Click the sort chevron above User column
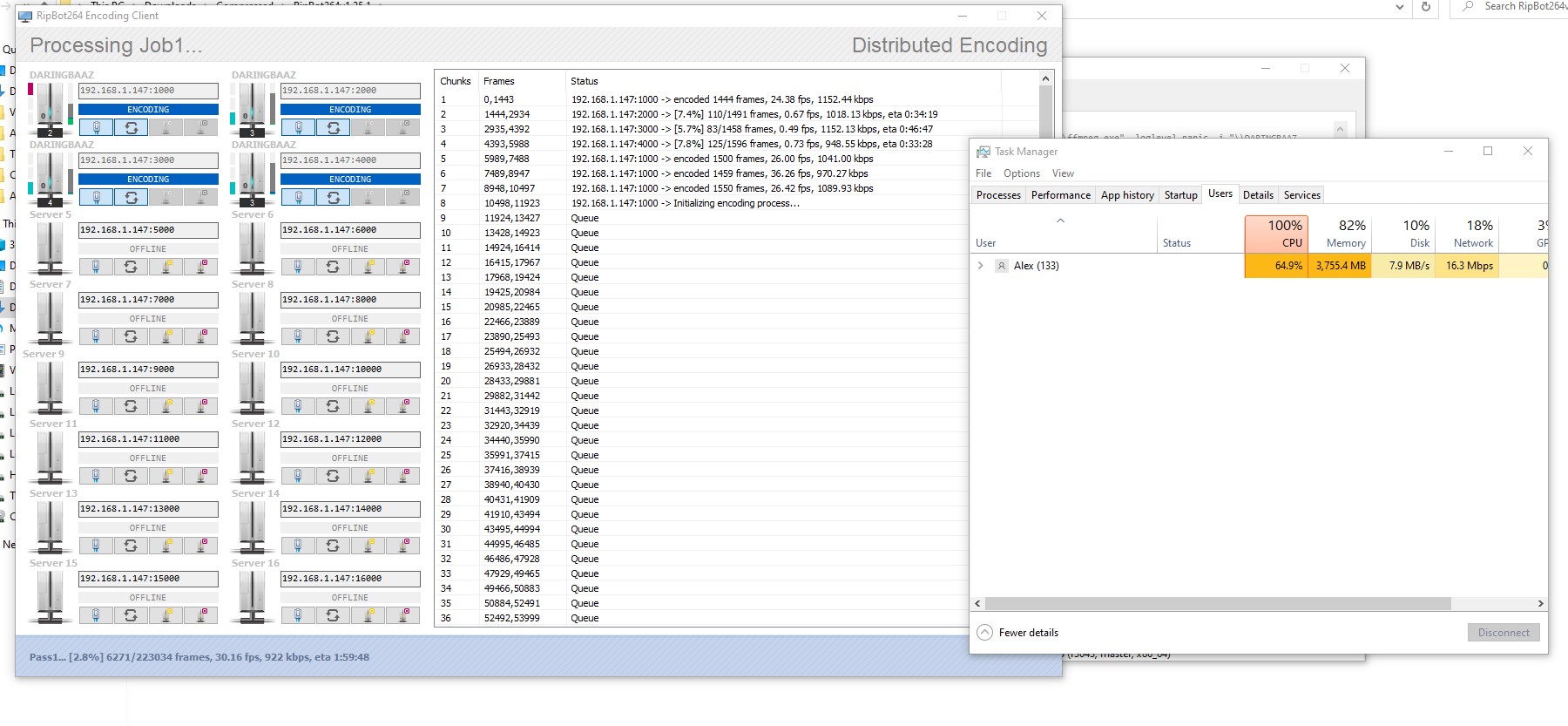Viewport: 1568px width, 726px height. pos(1060,221)
